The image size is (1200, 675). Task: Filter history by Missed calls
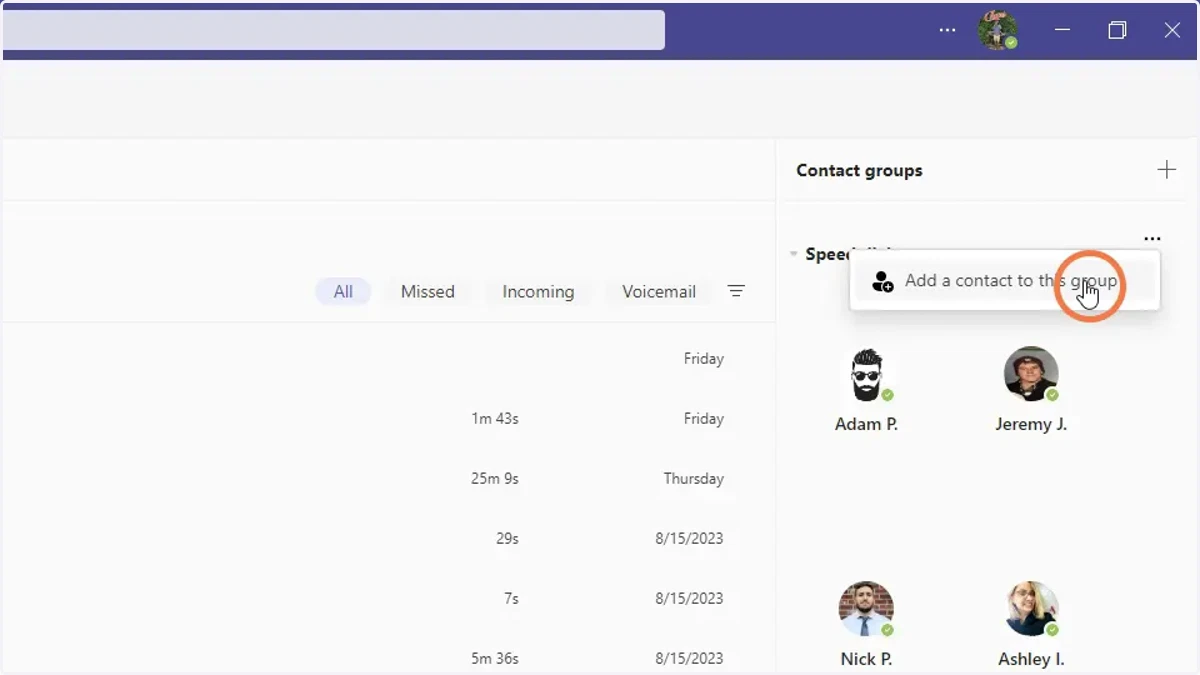pos(428,292)
